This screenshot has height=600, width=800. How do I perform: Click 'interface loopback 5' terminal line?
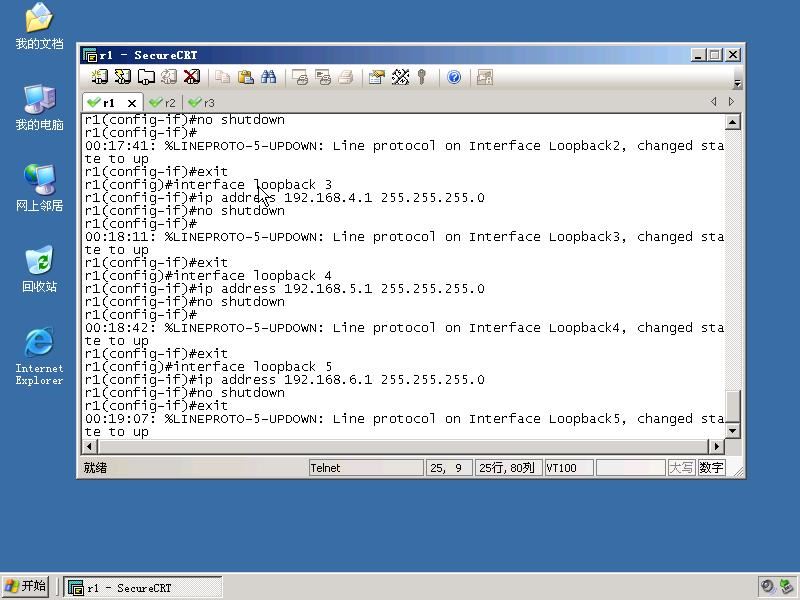(x=208, y=367)
